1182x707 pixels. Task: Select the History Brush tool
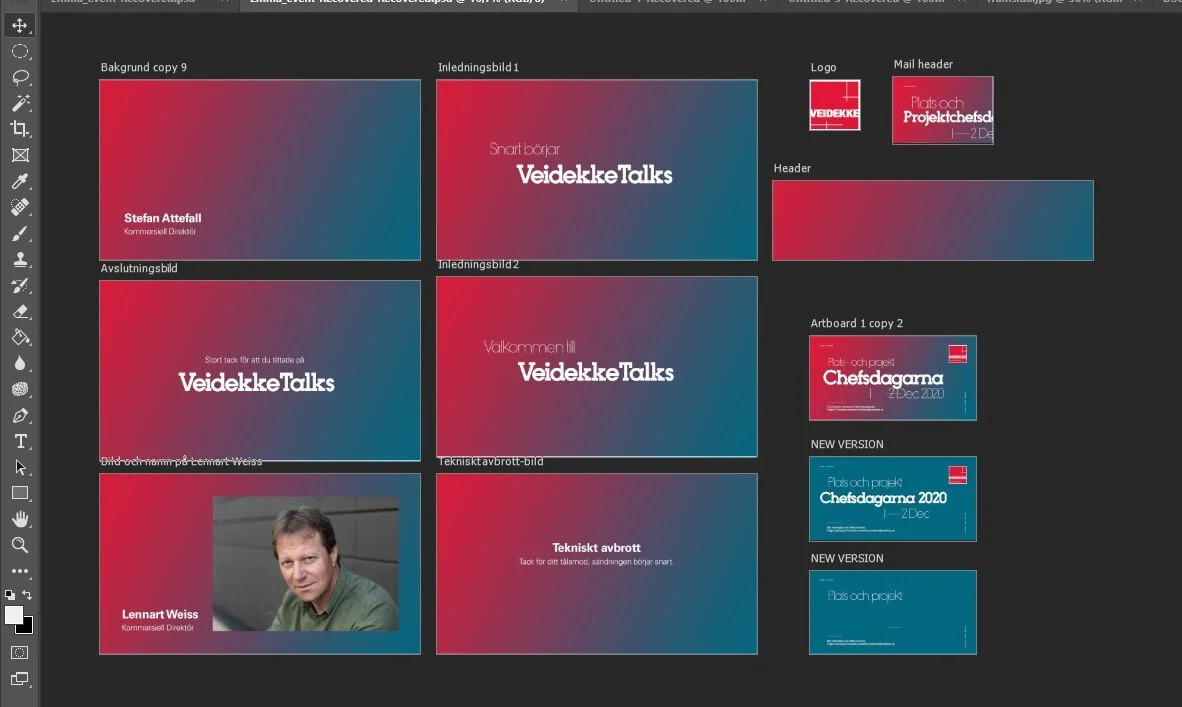point(20,285)
